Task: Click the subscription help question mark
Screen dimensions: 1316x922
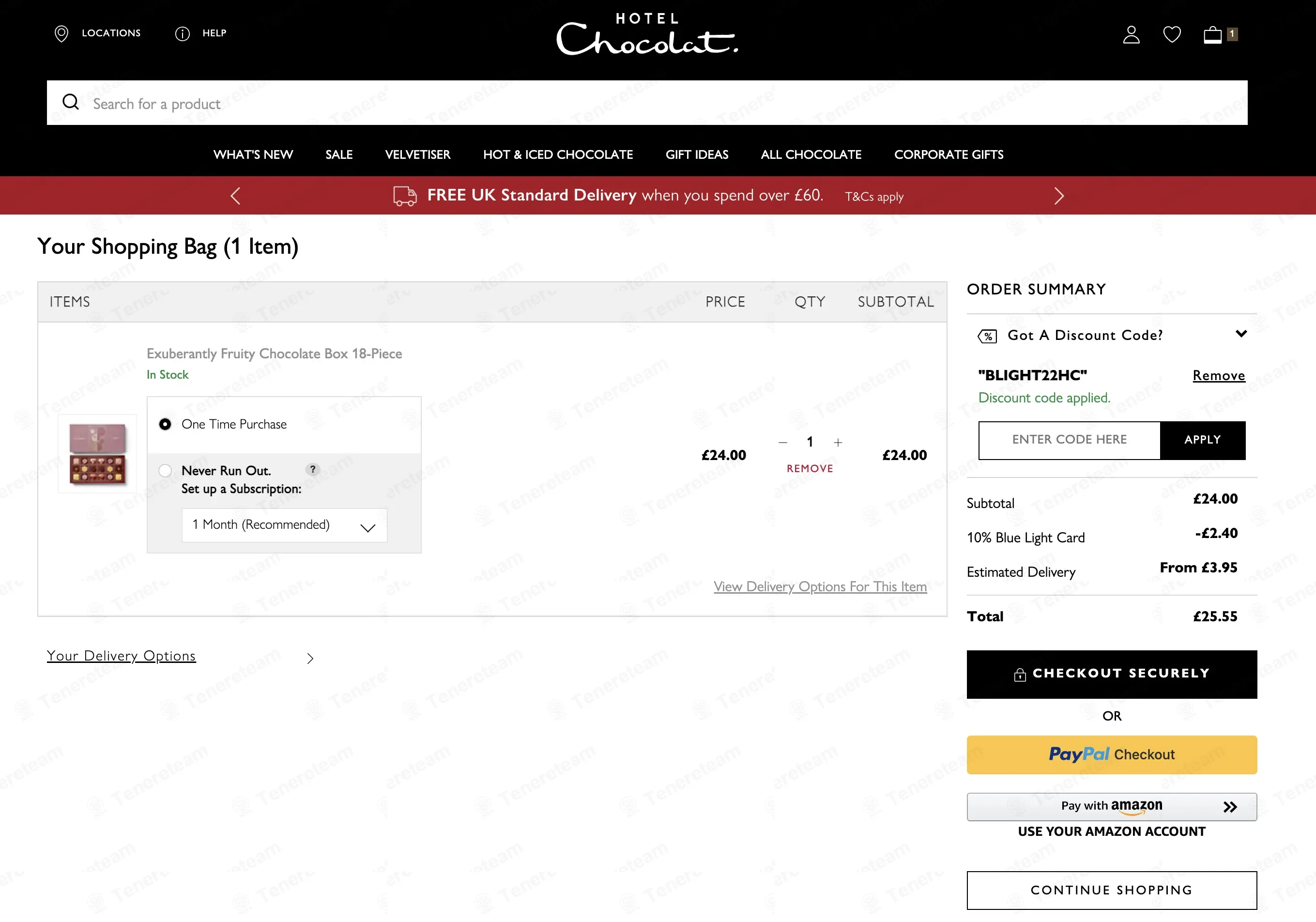Action: 312,470
